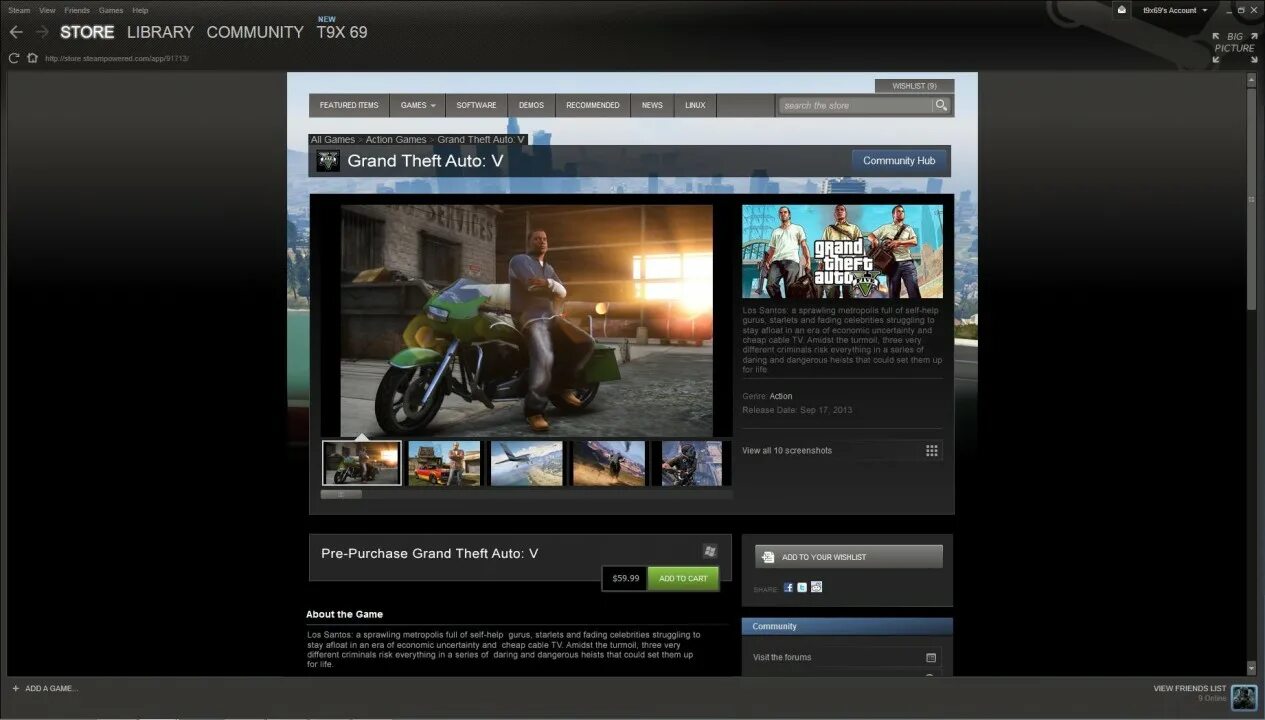Image resolution: width=1265 pixels, height=720 pixels.
Task: Select the dirt bike desert screenshot thumbnail
Action: pyautogui.click(x=609, y=463)
